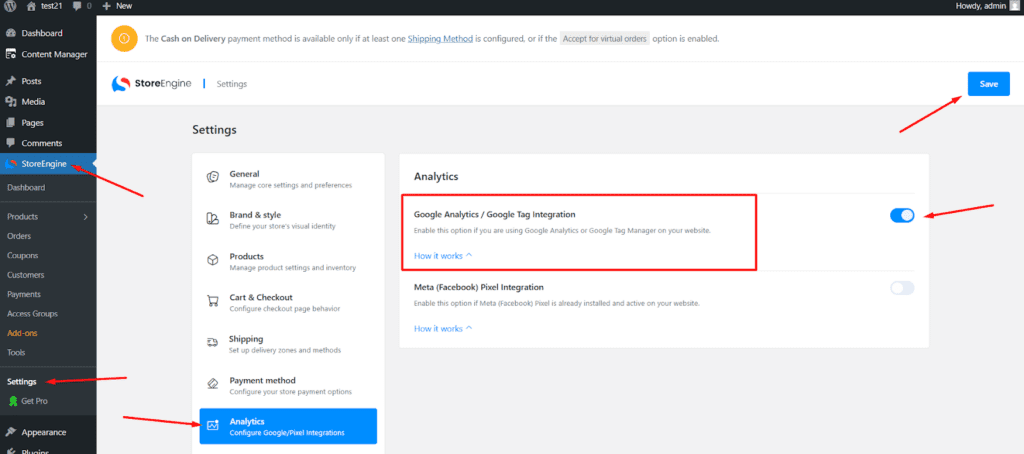The height and width of the screenshot is (454, 1024).
Task: Open the Payment method settings tab
Action: pos(288,385)
